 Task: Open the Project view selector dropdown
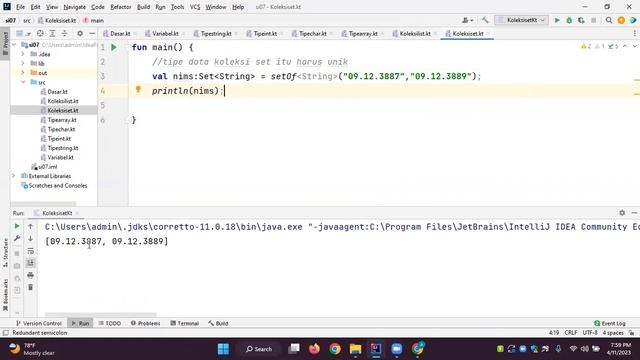pyautogui.click(x=23, y=33)
